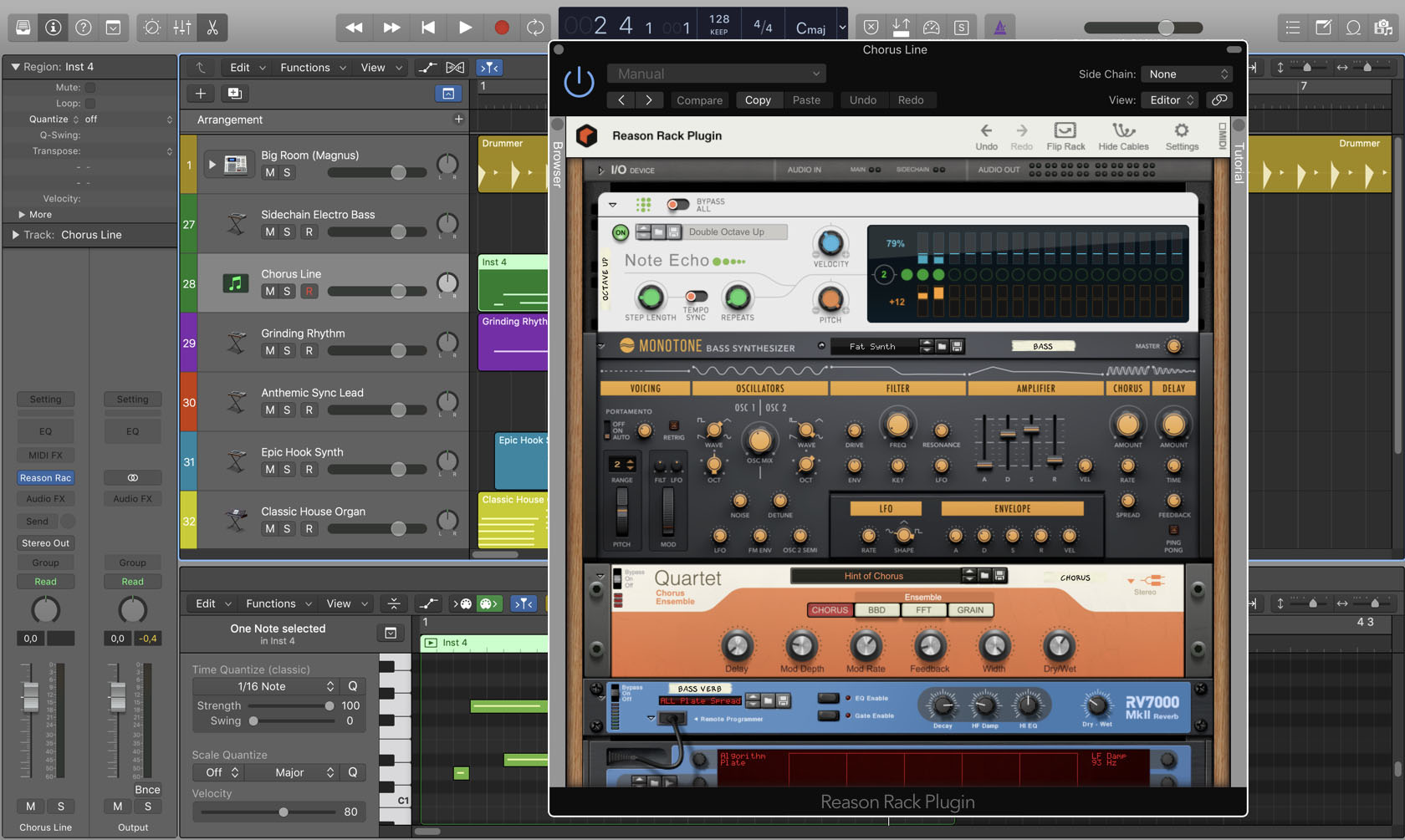Solo the Epic Hook Synth track
The width and height of the screenshot is (1405, 840).
click(287, 469)
